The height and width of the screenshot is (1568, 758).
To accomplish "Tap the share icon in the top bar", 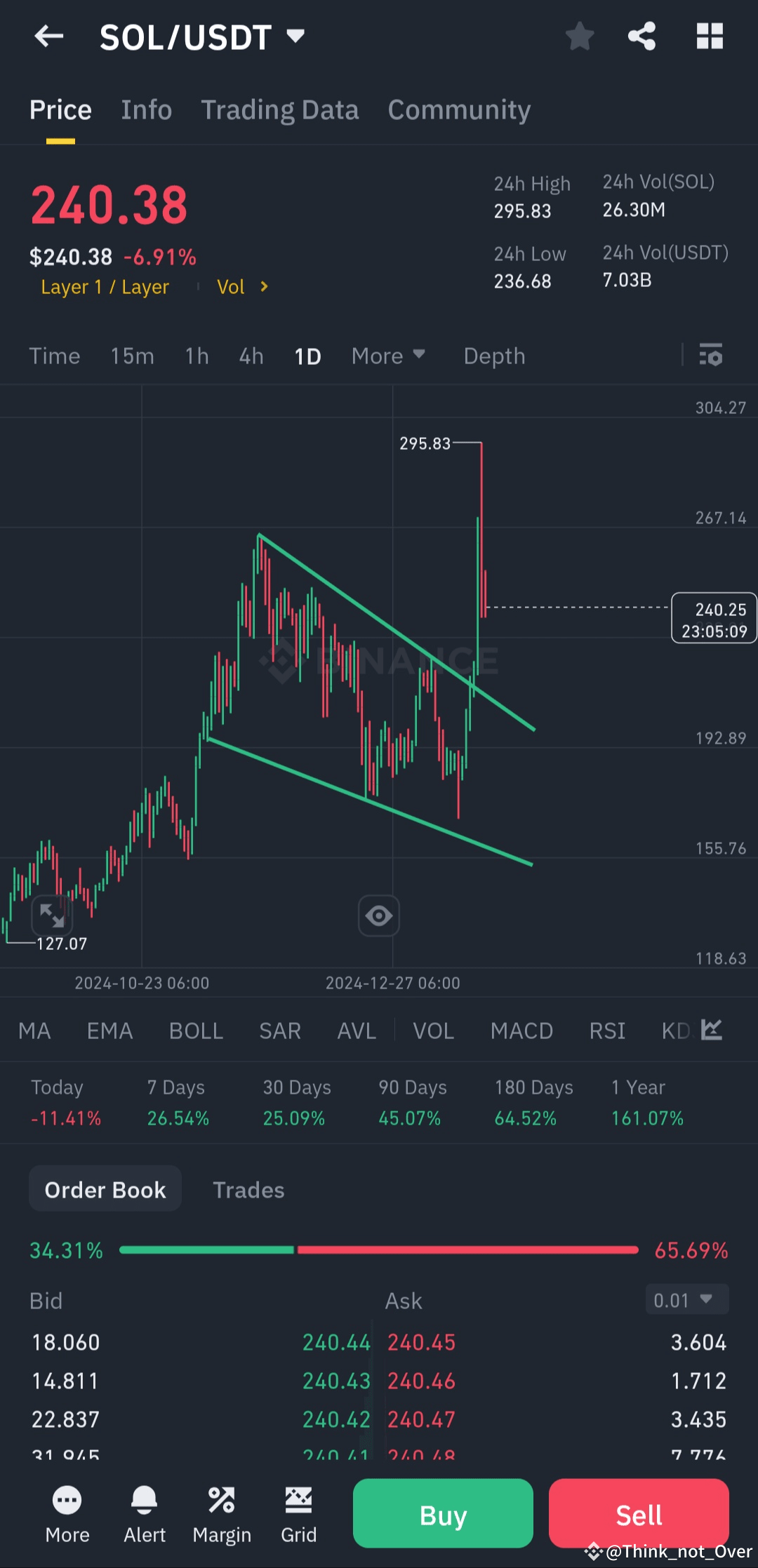I will [641, 36].
